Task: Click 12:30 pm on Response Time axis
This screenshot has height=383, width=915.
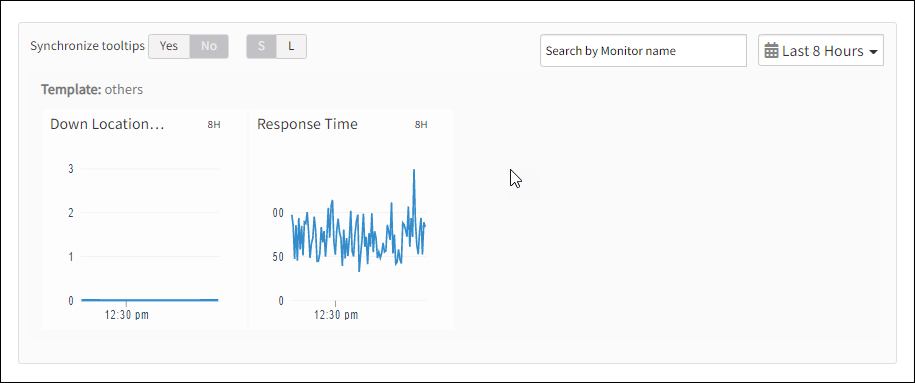Action: pos(336,315)
